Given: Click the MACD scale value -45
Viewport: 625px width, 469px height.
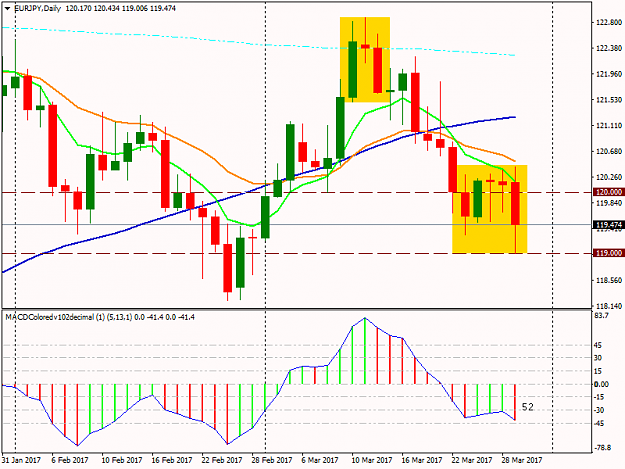Looking at the screenshot, I should [599, 423].
